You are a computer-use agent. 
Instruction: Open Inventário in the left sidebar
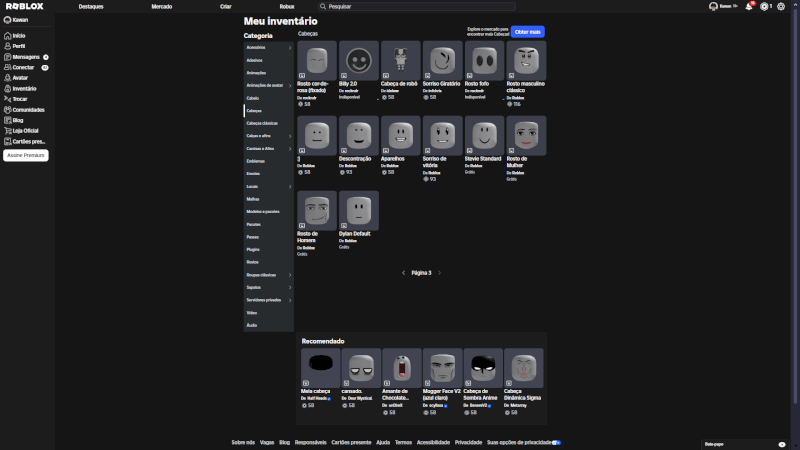[x=20, y=89]
